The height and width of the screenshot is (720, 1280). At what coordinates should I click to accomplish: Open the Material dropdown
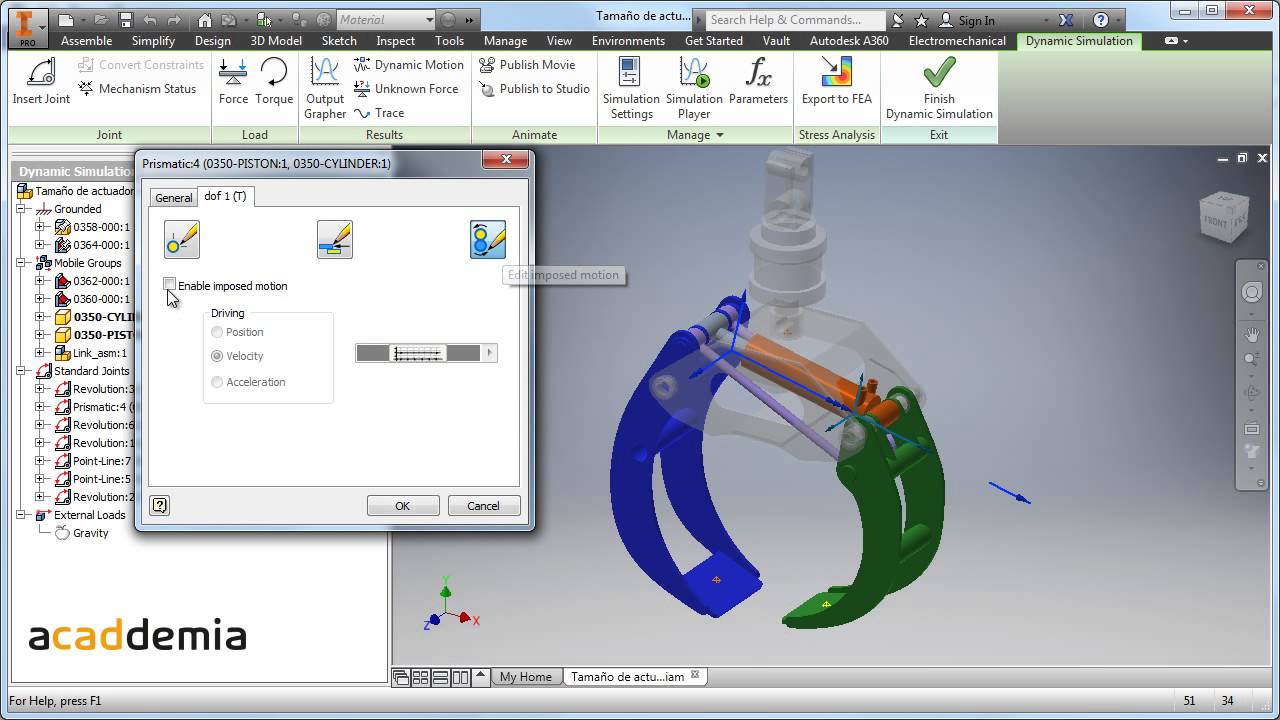tap(429, 20)
